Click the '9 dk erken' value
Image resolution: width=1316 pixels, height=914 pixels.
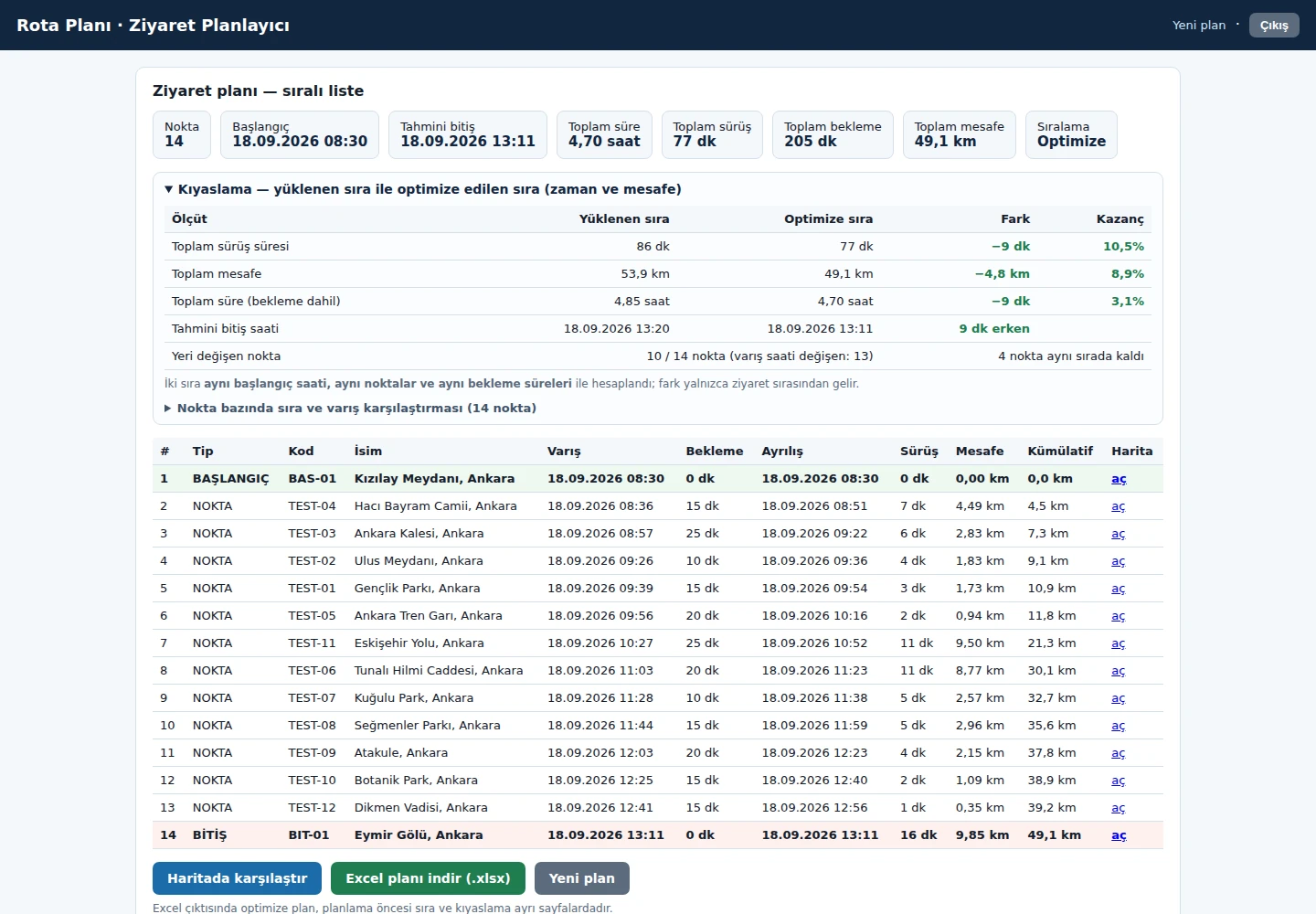(994, 329)
